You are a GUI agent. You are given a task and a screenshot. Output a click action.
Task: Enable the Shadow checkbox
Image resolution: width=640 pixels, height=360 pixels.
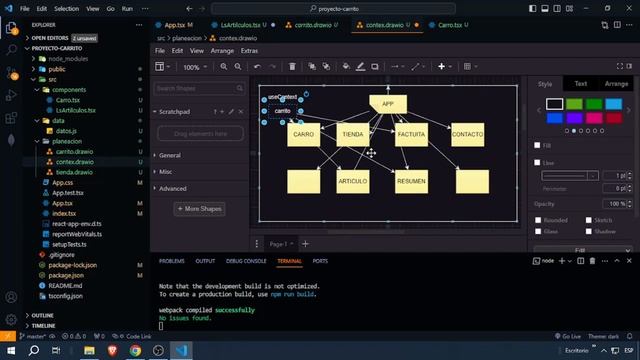[x=589, y=231]
